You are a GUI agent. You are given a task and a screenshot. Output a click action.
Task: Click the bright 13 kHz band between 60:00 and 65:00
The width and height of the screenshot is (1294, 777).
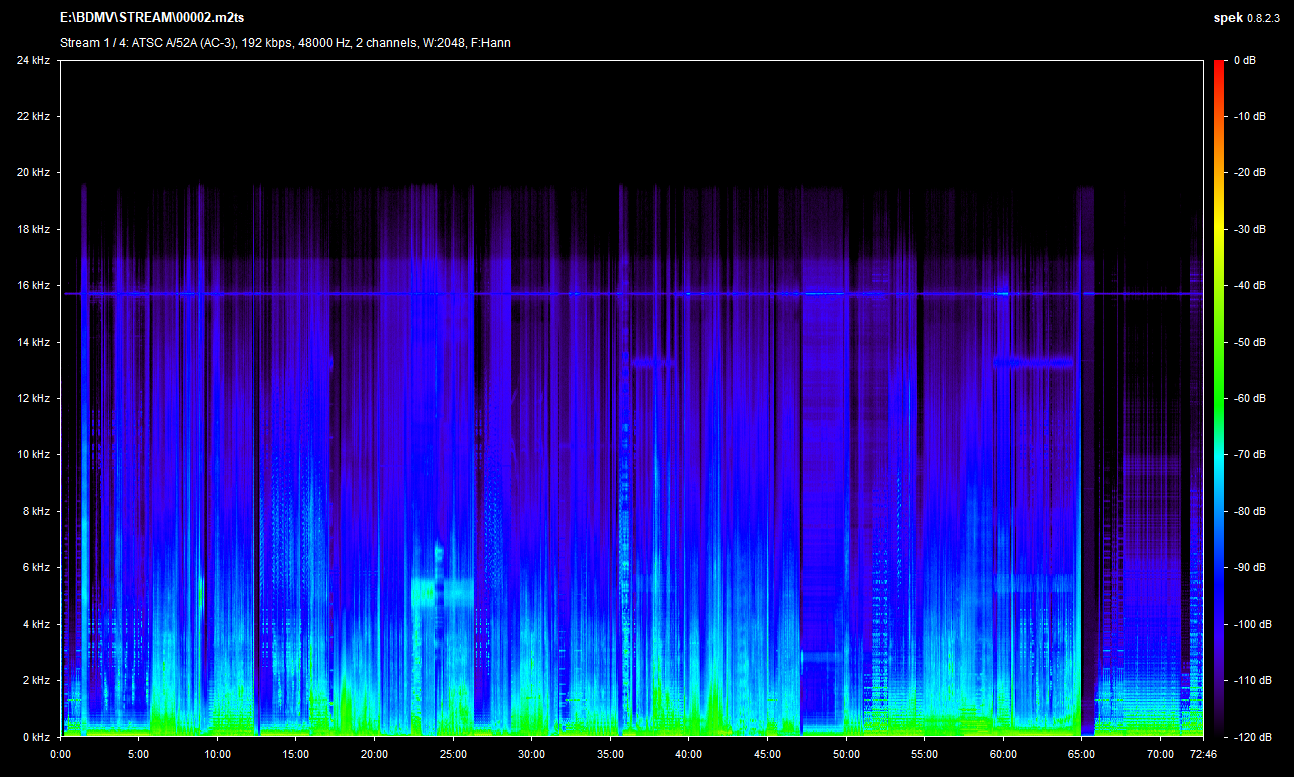(1033, 362)
